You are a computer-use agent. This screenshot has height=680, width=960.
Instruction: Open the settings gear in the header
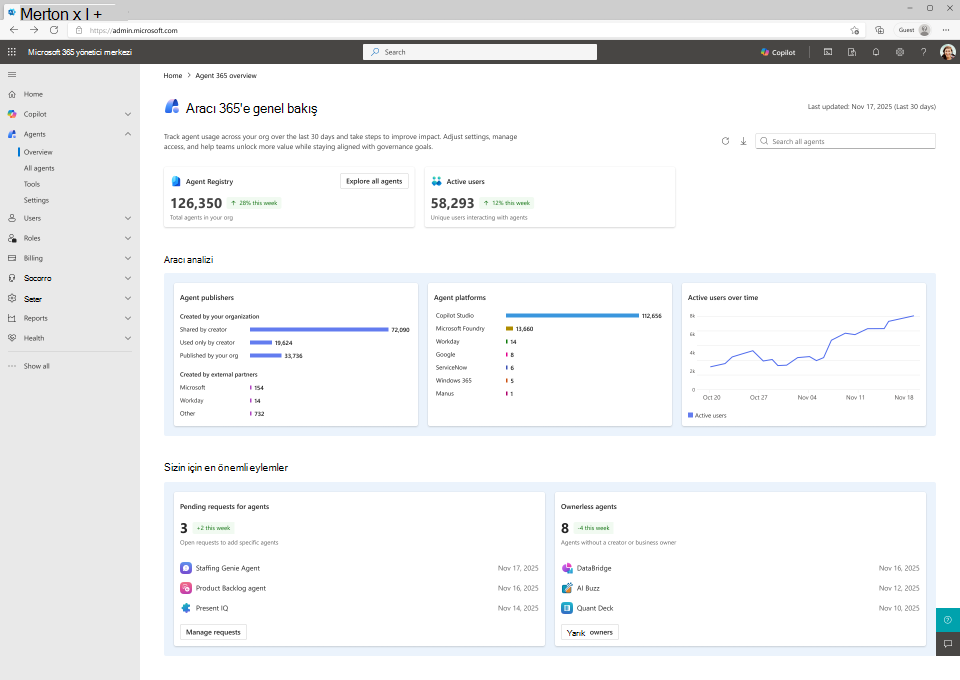[899, 52]
